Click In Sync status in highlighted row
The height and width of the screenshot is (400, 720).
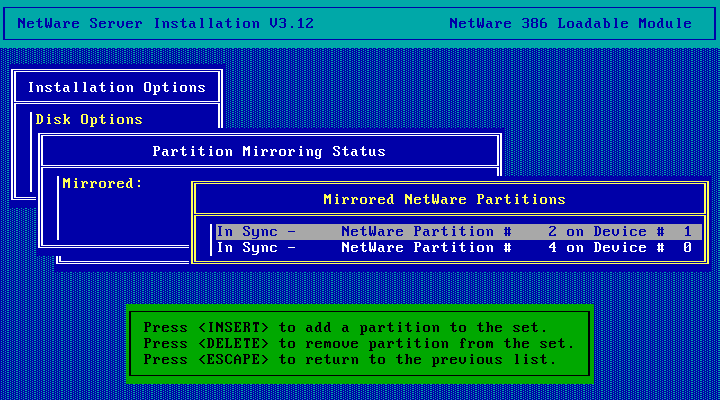pyautogui.click(x=255, y=231)
